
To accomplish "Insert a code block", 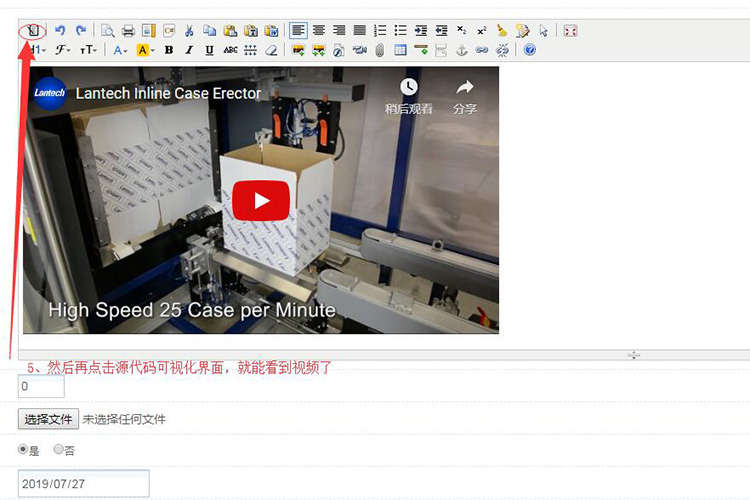I will pyautogui.click(x=169, y=31).
